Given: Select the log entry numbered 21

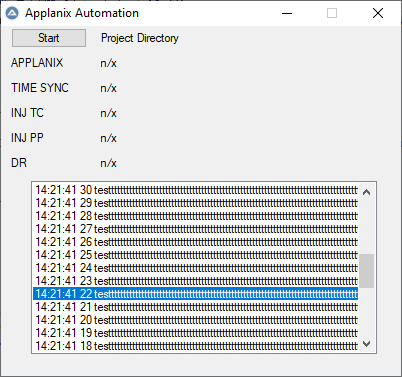Looking at the screenshot, I should [195, 307].
